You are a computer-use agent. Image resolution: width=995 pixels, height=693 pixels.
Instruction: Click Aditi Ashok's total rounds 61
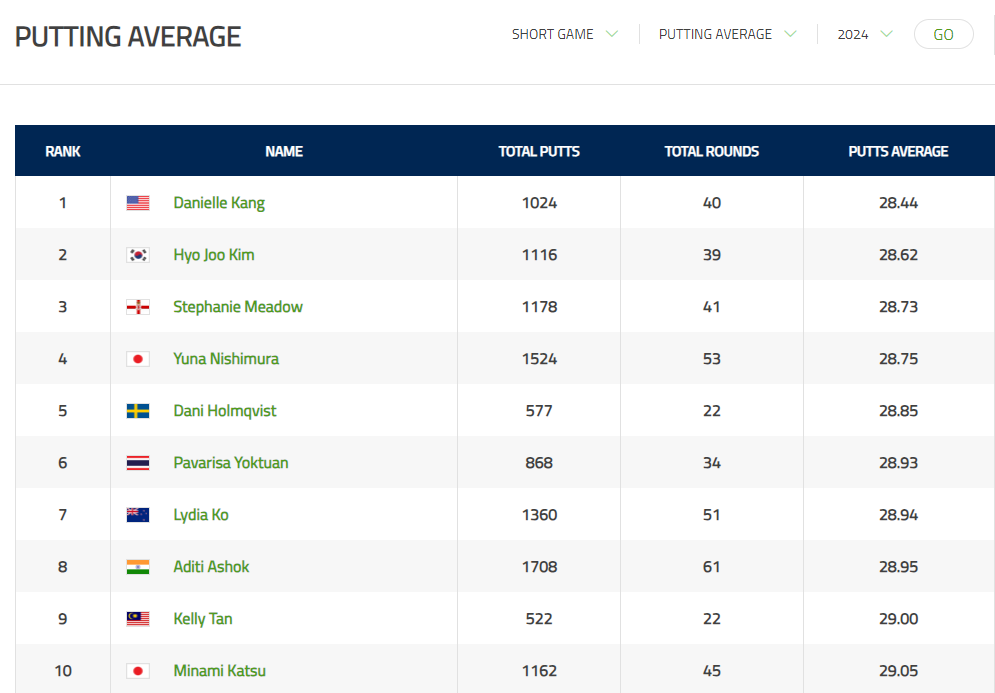pos(711,567)
